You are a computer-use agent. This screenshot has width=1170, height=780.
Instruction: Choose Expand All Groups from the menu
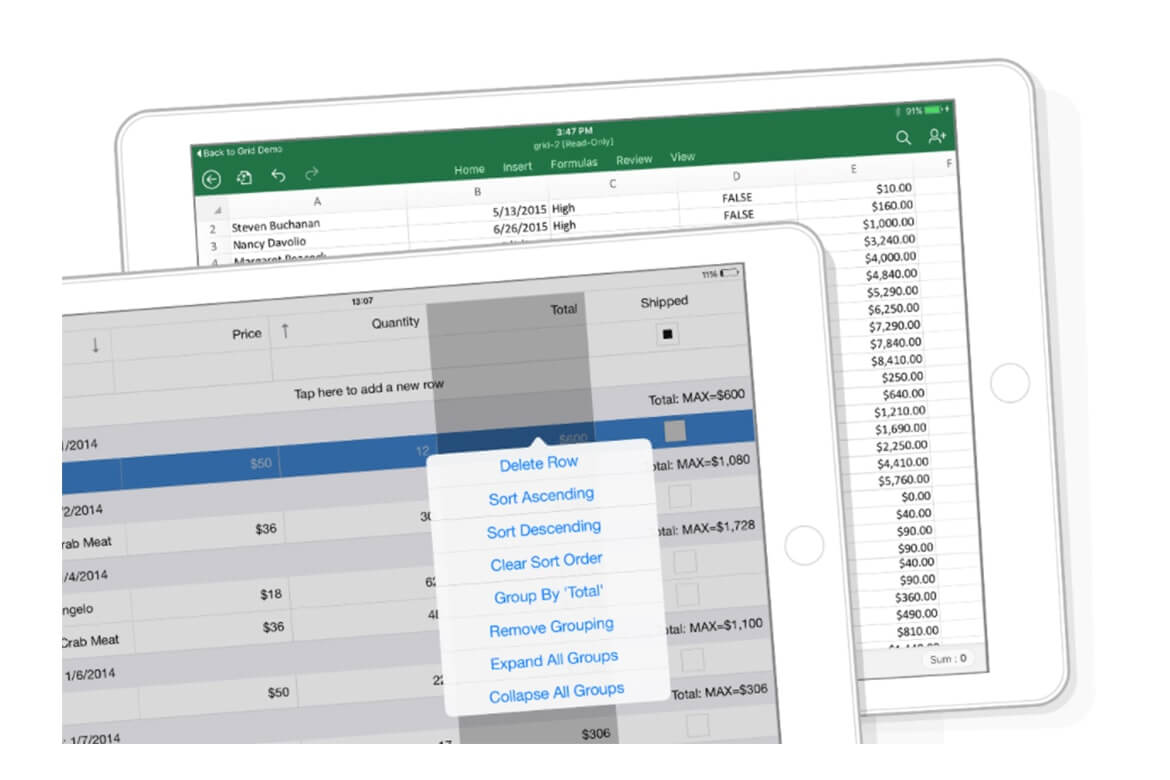(554, 660)
